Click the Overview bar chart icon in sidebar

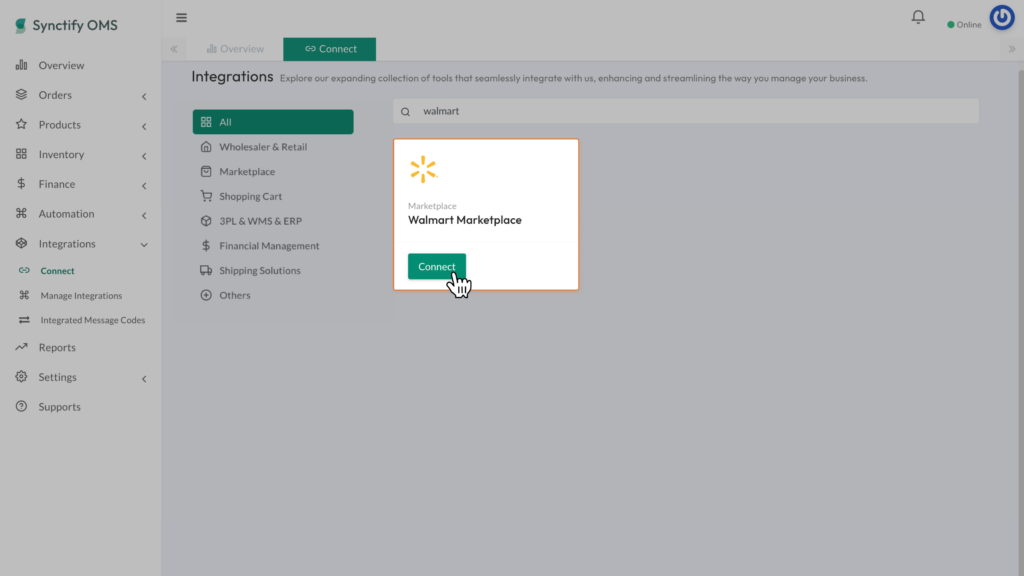(22, 65)
